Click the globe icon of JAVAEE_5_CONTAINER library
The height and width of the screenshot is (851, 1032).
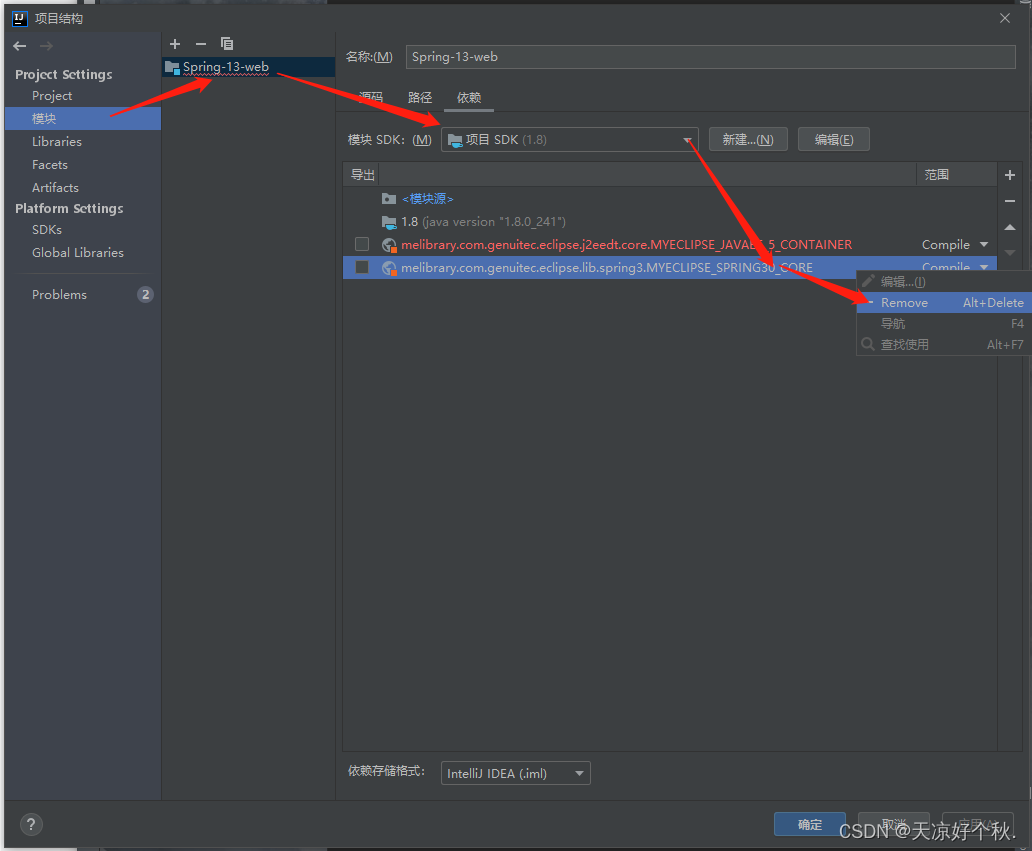click(389, 245)
